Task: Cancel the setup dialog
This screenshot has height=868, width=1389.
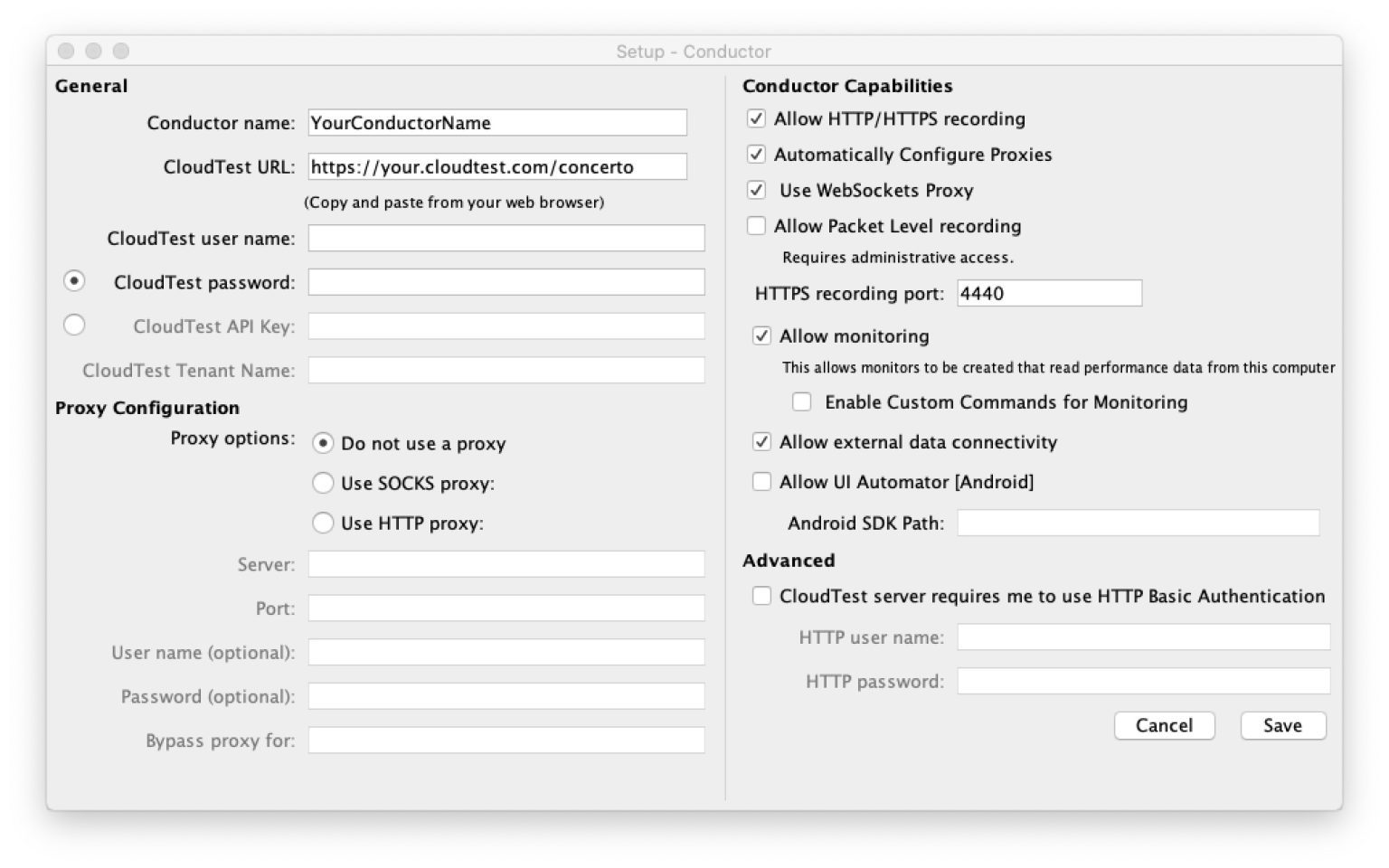Action: click(x=1164, y=724)
